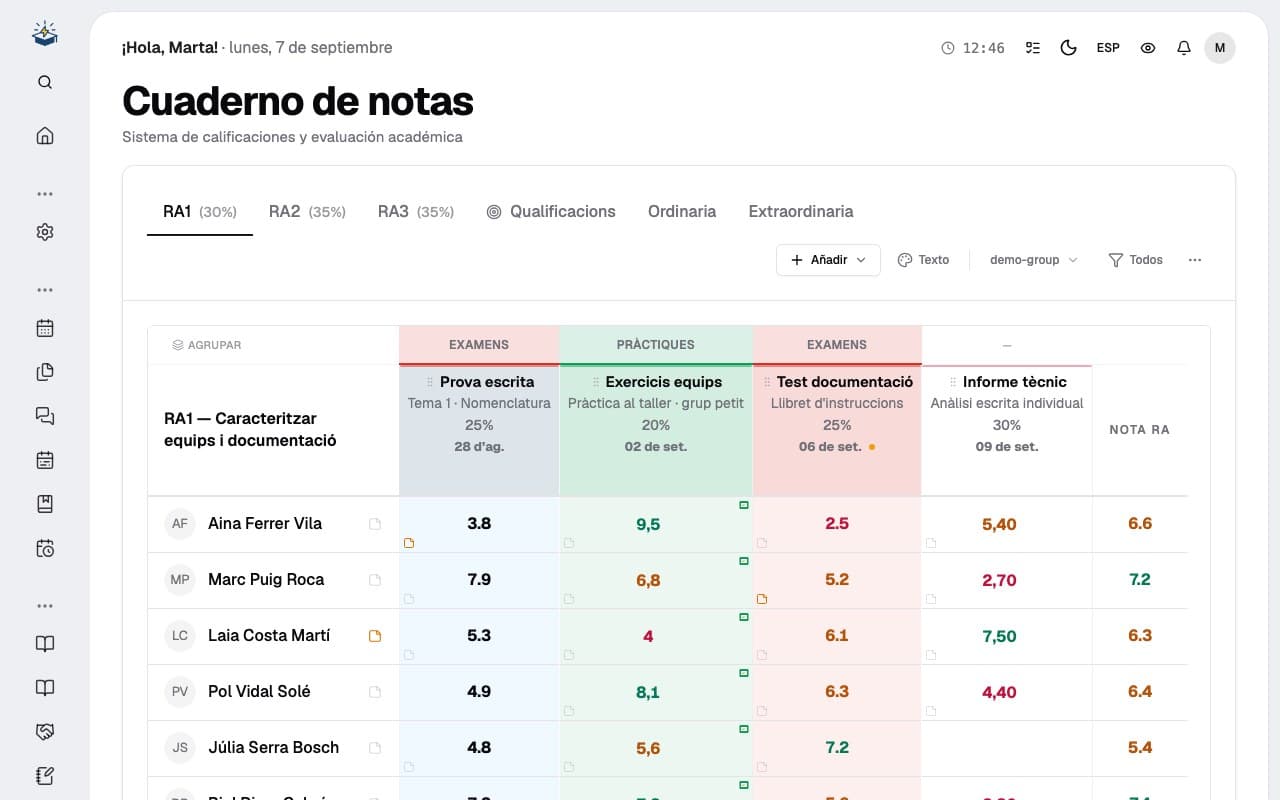Open Marta's profile avatar 'M'
The image size is (1280, 800).
coord(1220,48)
